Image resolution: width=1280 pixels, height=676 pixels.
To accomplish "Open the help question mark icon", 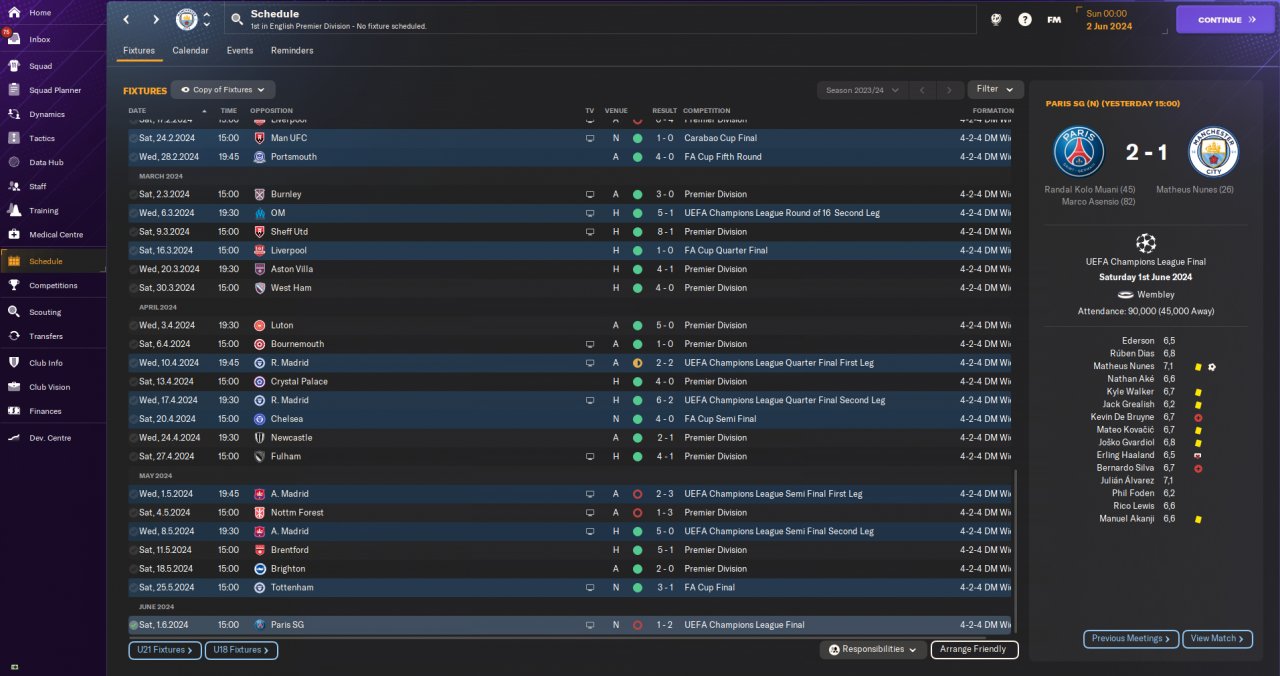I will [x=1025, y=19].
